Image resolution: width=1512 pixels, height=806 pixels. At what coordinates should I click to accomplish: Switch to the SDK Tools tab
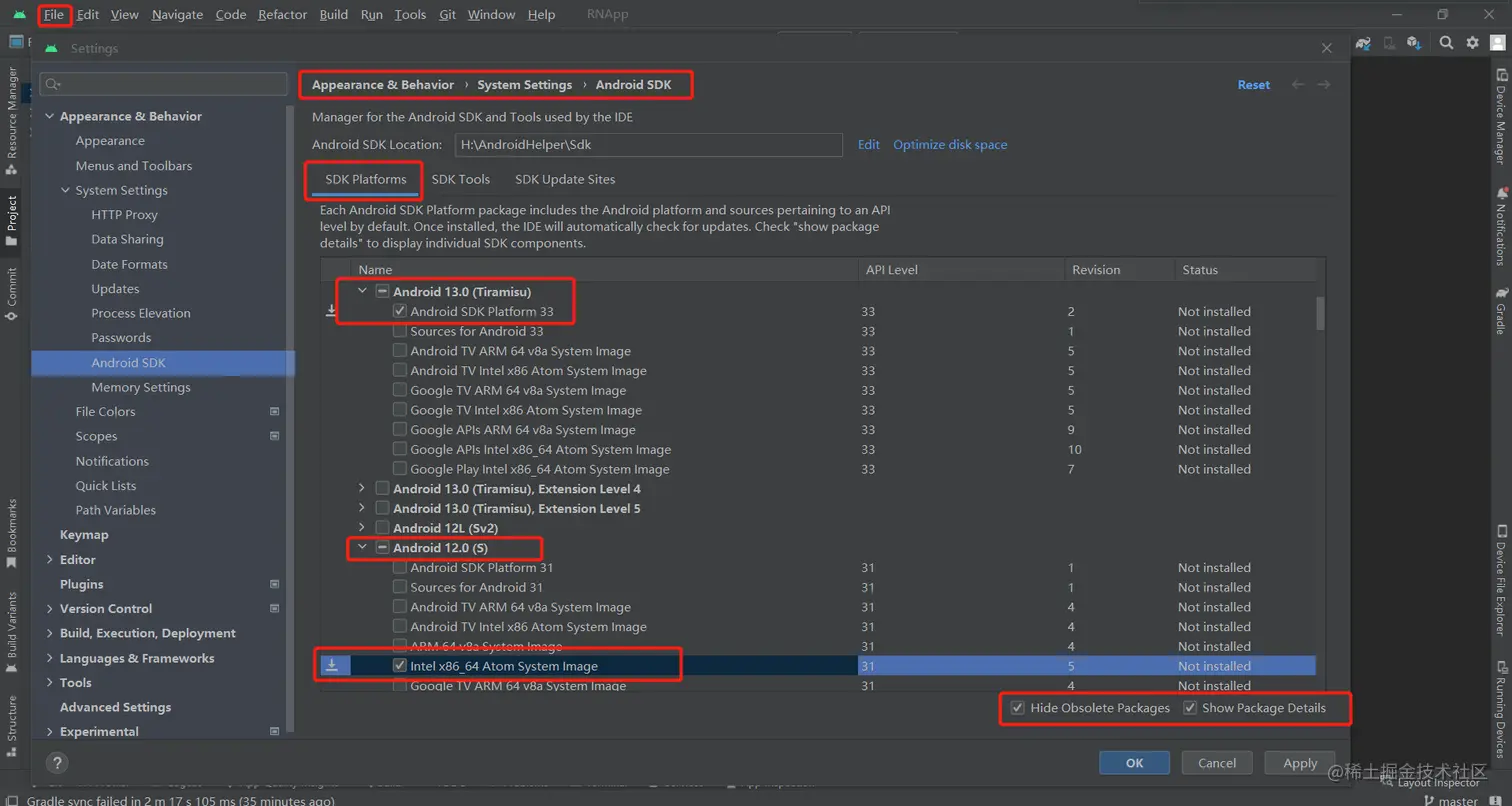pyautogui.click(x=461, y=179)
